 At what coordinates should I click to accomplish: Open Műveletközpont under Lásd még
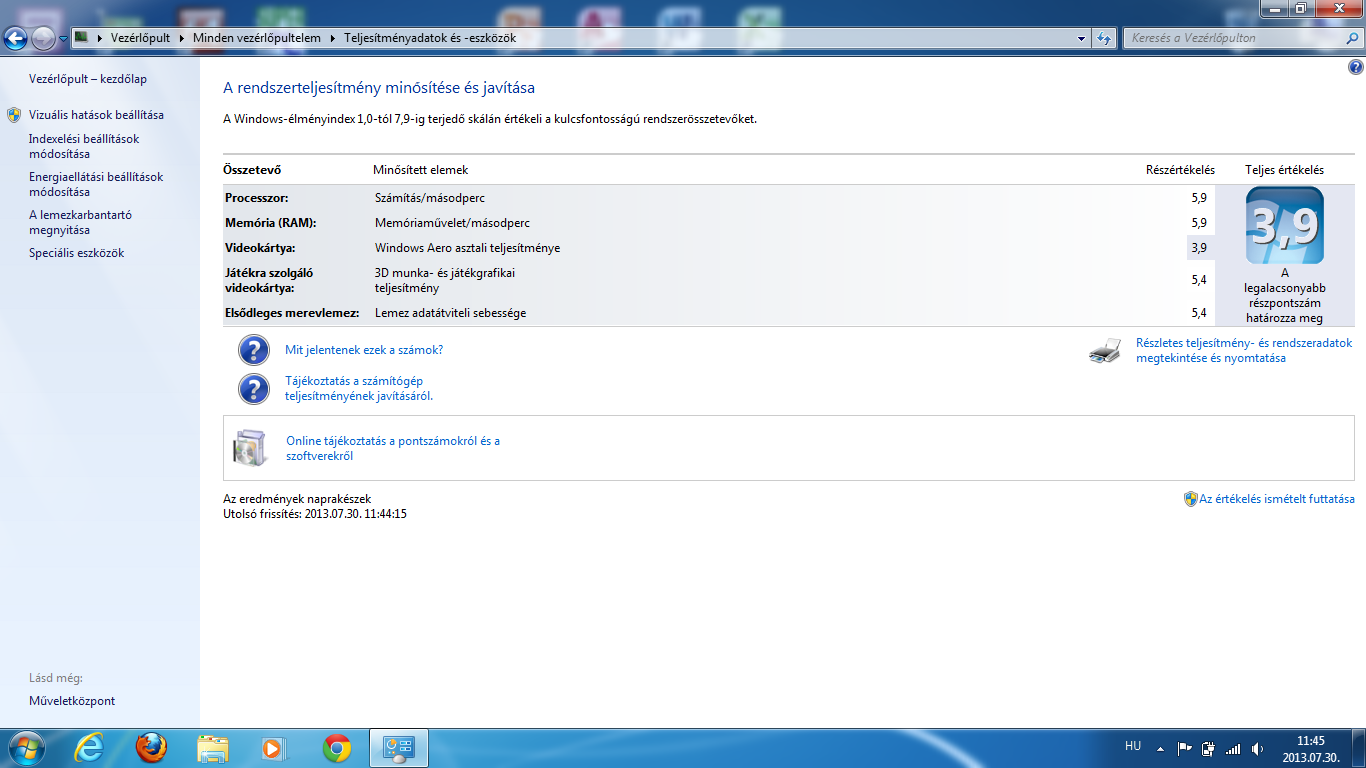tap(72, 701)
